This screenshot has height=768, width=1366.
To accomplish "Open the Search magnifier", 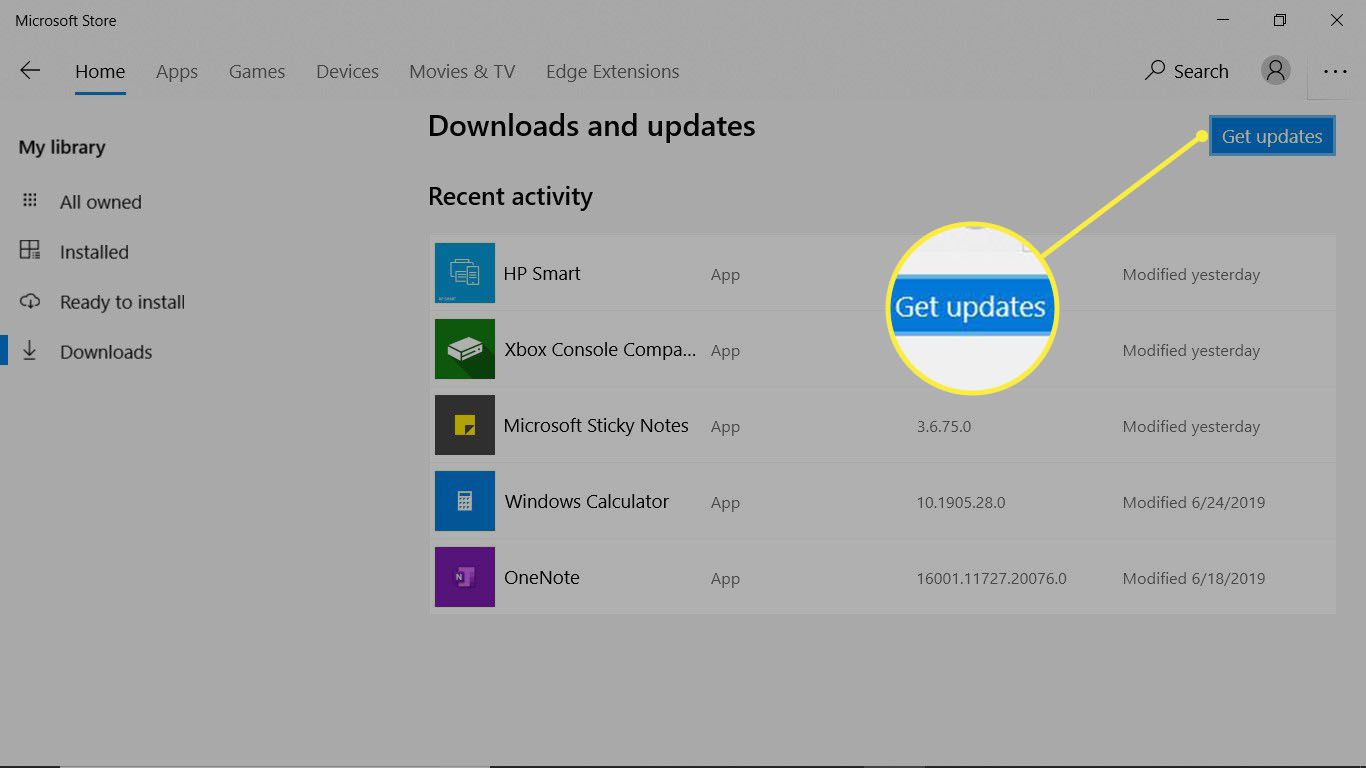I will click(1155, 71).
